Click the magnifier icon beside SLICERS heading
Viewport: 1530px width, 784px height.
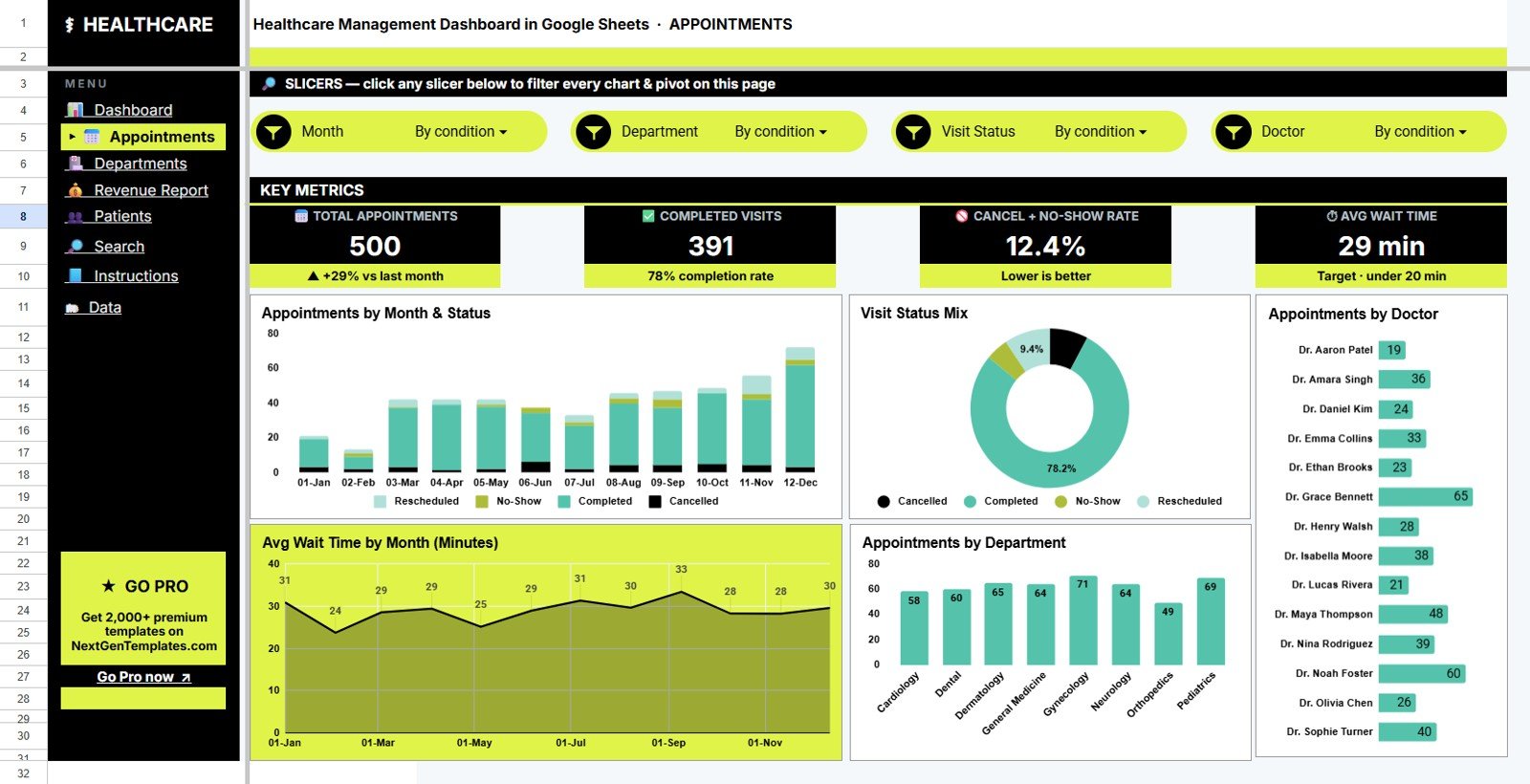(x=270, y=84)
